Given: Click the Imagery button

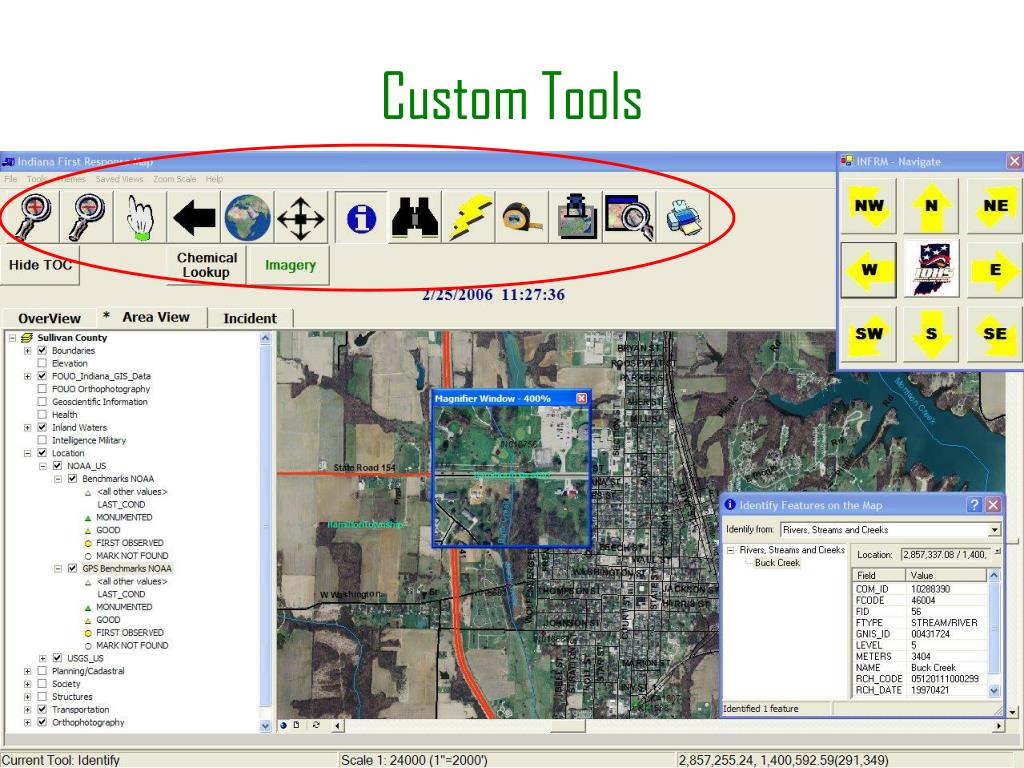Looking at the screenshot, I should [x=290, y=264].
